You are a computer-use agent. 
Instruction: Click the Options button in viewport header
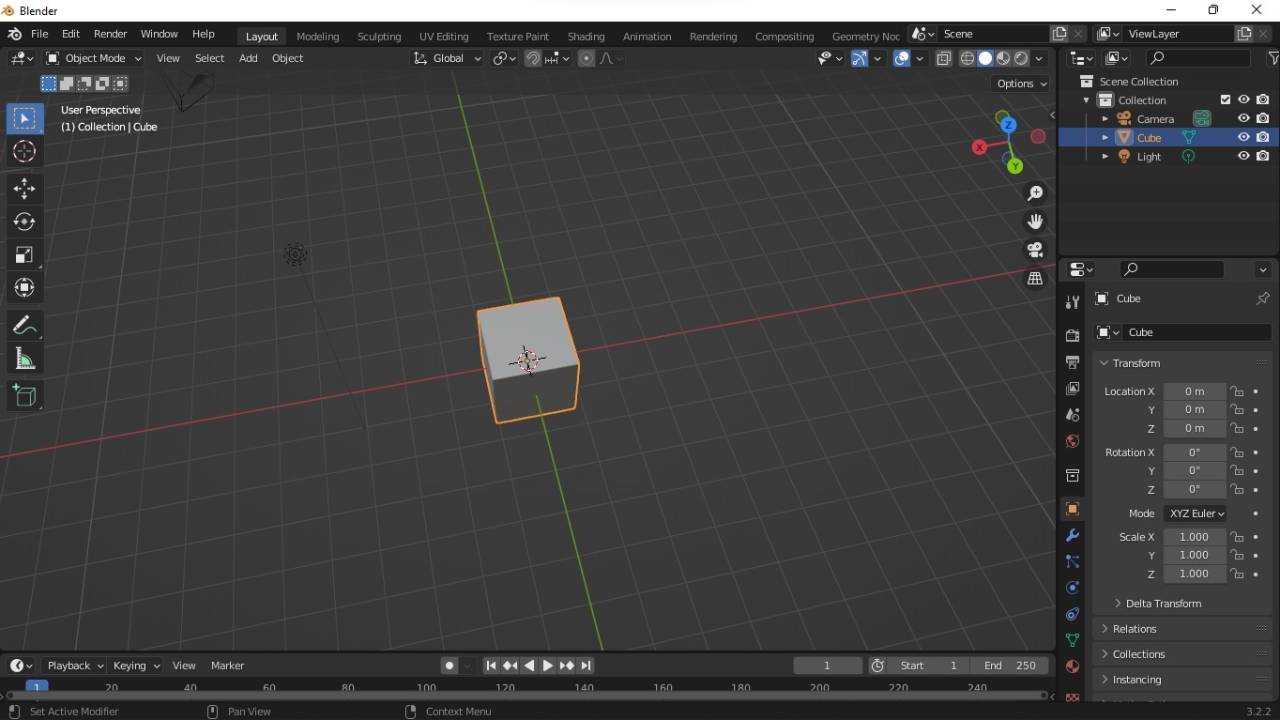click(x=1019, y=84)
